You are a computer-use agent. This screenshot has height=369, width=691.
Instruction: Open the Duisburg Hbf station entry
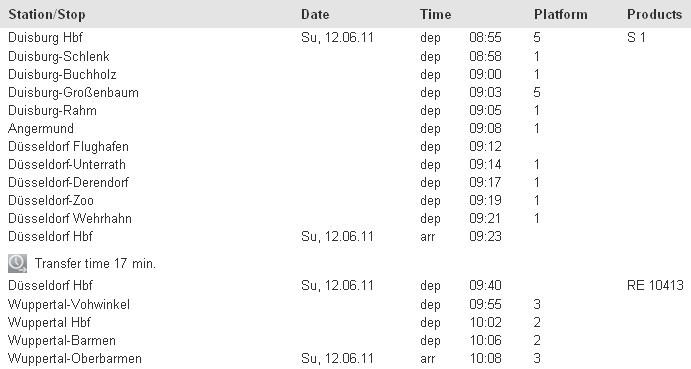(x=45, y=37)
